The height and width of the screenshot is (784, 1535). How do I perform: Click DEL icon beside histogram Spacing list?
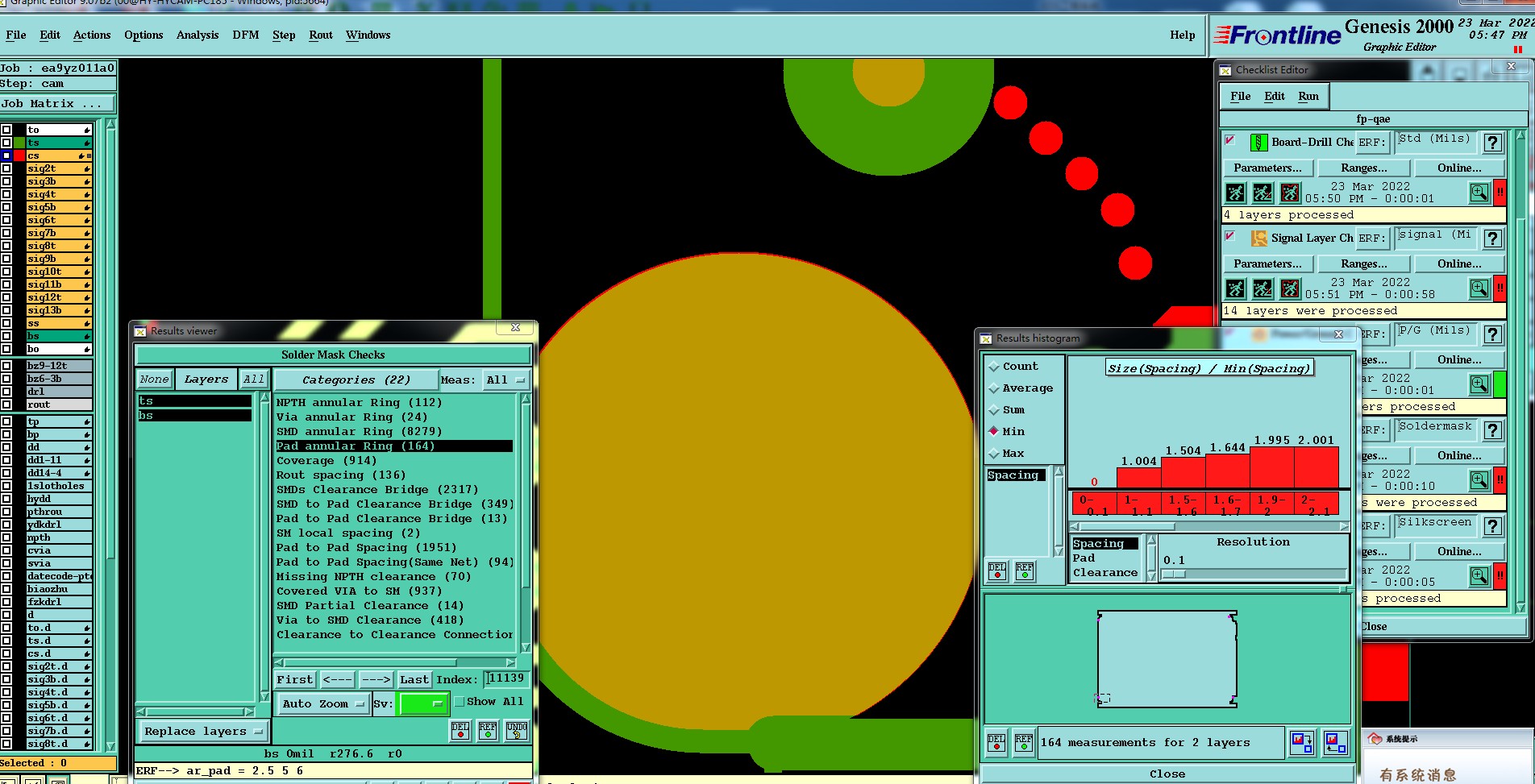[997, 571]
